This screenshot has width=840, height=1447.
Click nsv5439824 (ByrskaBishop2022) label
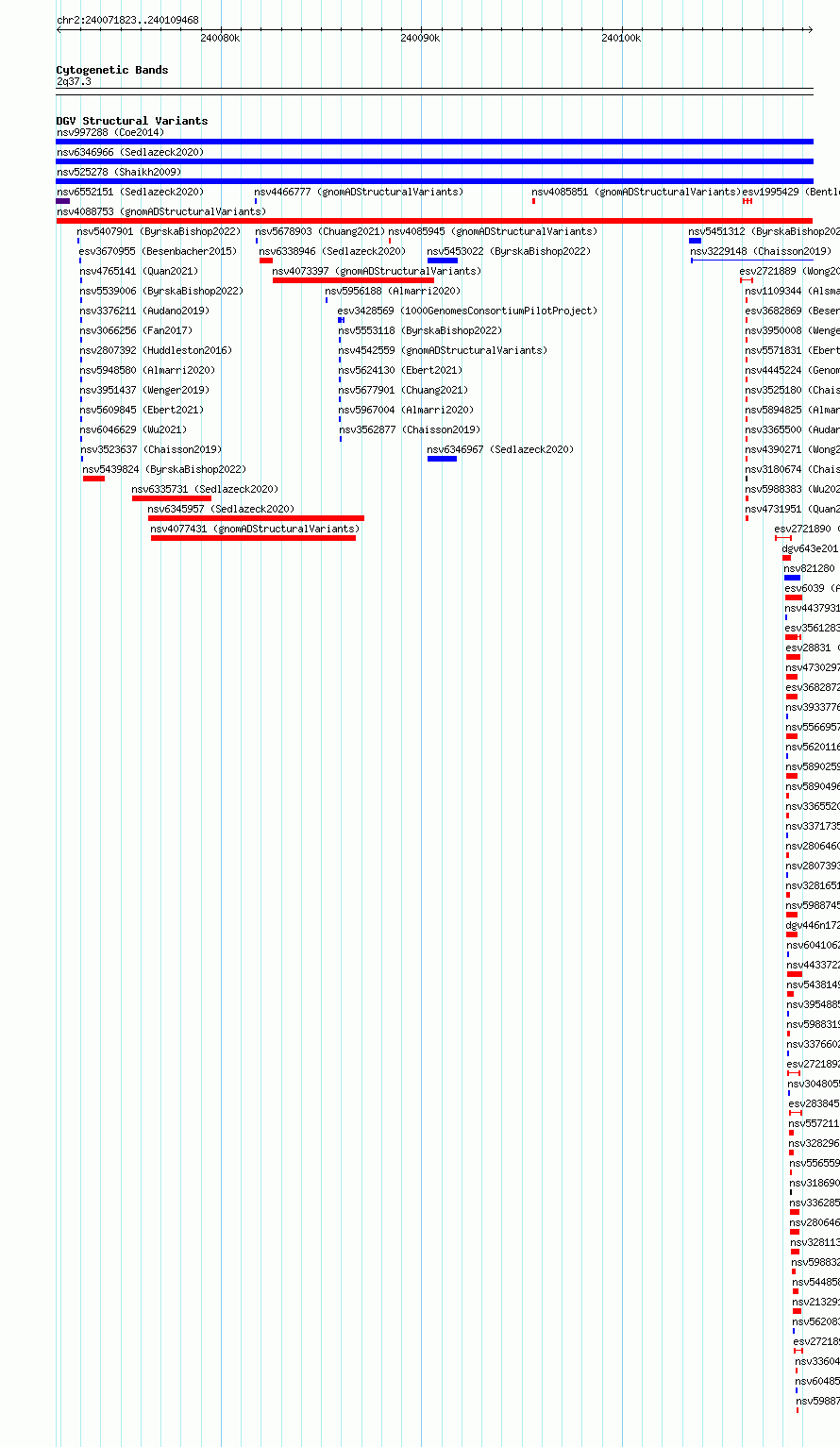tap(164, 469)
